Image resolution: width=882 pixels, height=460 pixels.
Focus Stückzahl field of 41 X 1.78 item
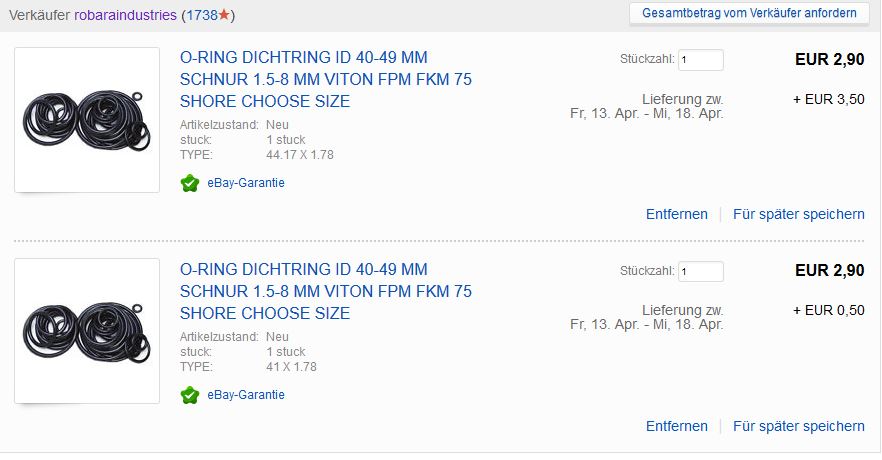(x=700, y=271)
